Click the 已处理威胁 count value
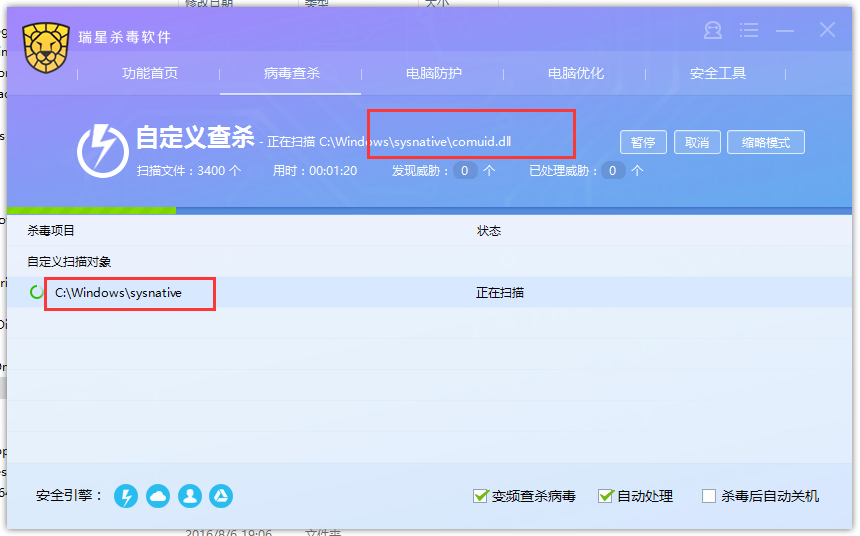Viewport: 860px width, 536px height. pos(613,171)
